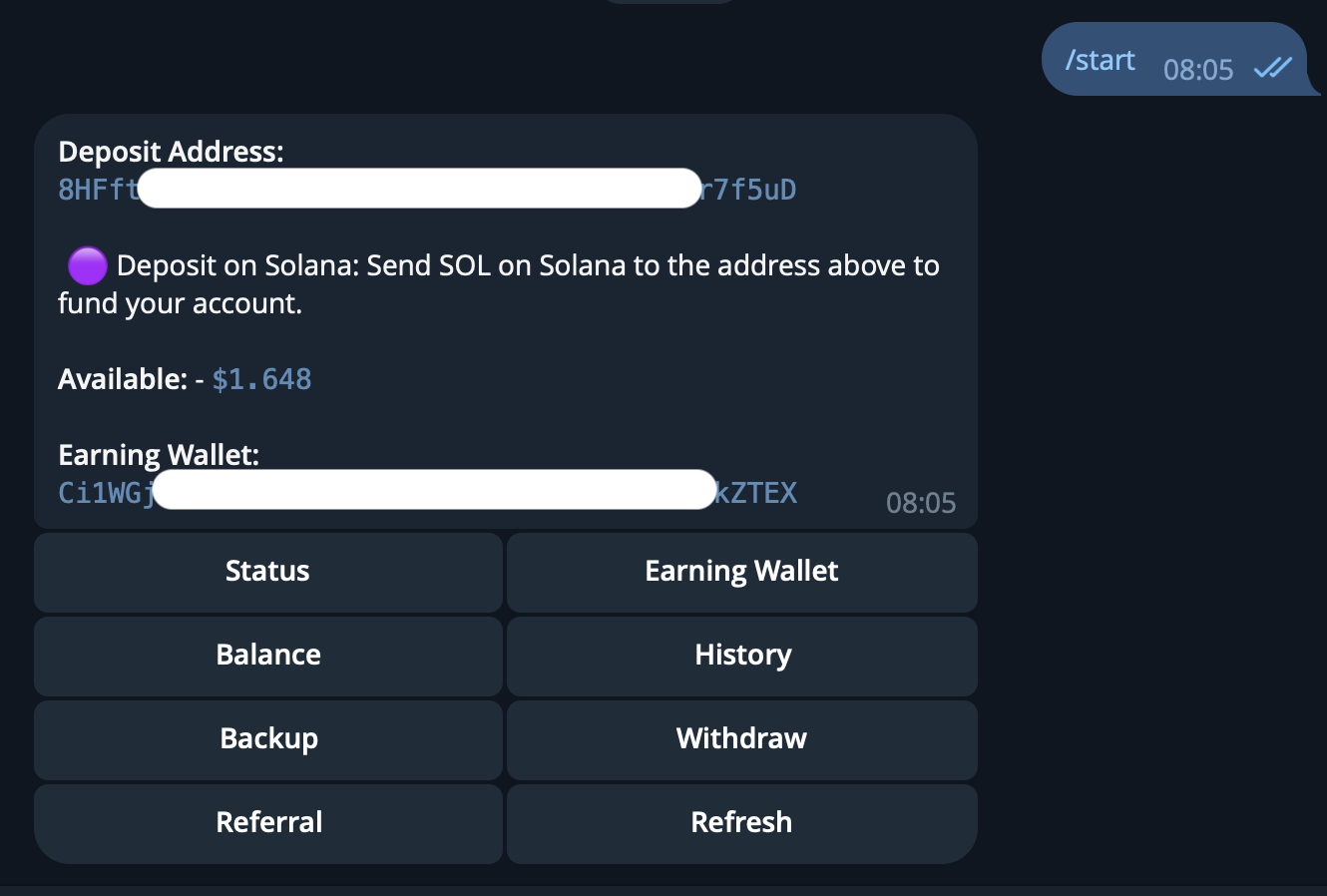The width and height of the screenshot is (1327, 896).
Task: Click the 08:05 timestamp on the bot message
Action: [920, 503]
